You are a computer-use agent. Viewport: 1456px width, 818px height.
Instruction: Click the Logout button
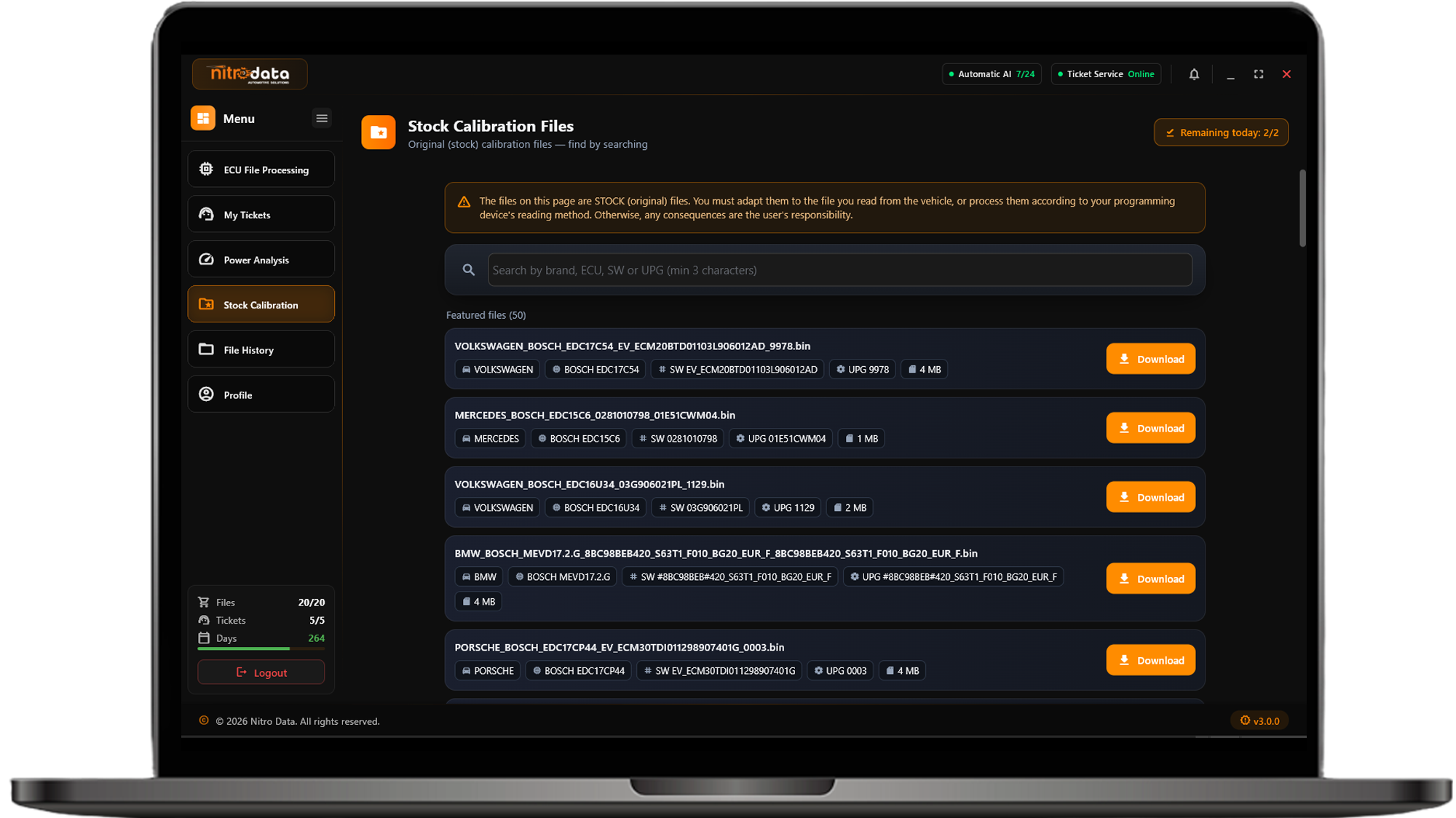[261, 672]
